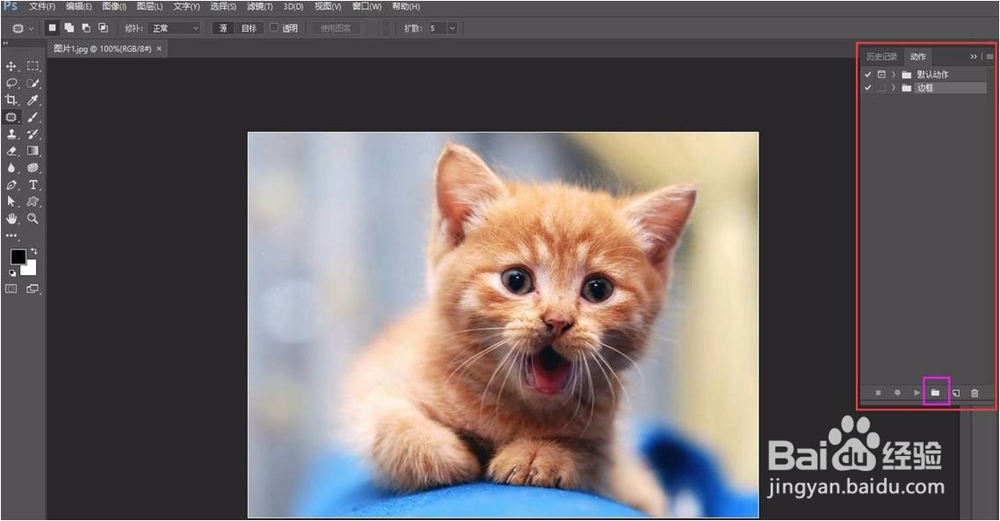Select the Pen tool
This screenshot has width=1000, height=521.
pos(11,185)
